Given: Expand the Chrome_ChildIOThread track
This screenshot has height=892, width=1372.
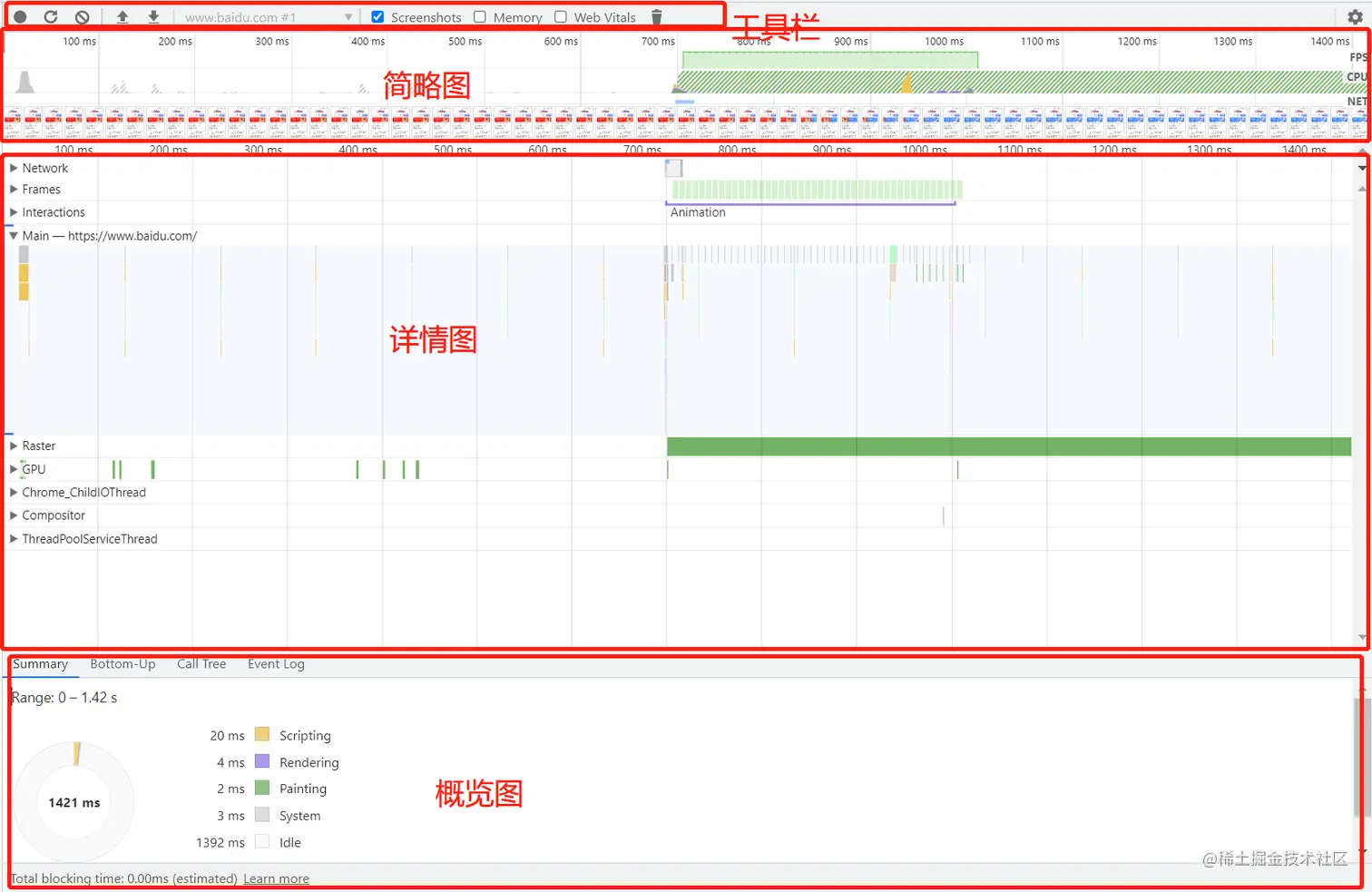Looking at the screenshot, I should [x=14, y=493].
